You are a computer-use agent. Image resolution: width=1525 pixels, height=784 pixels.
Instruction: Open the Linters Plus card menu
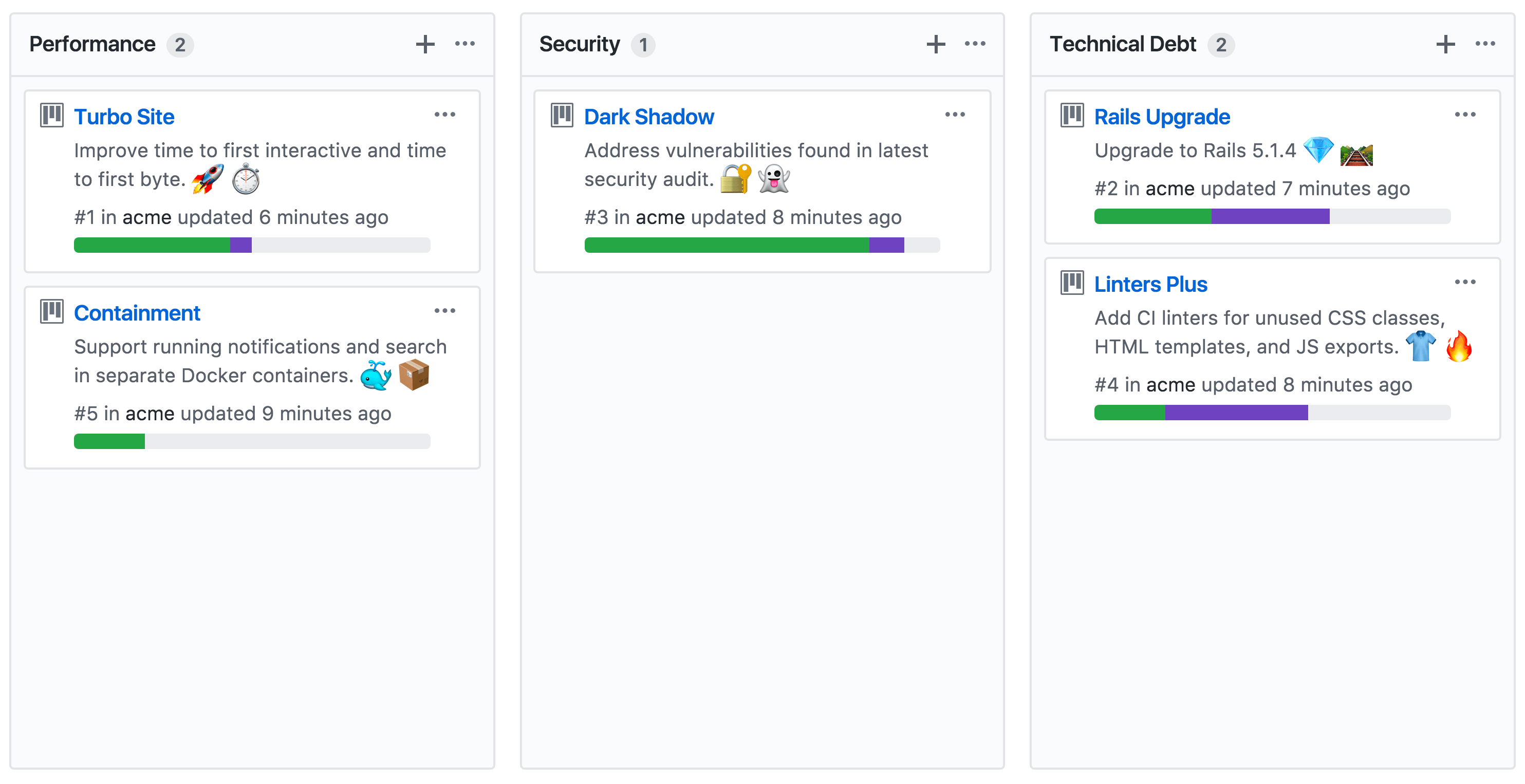(x=1464, y=282)
